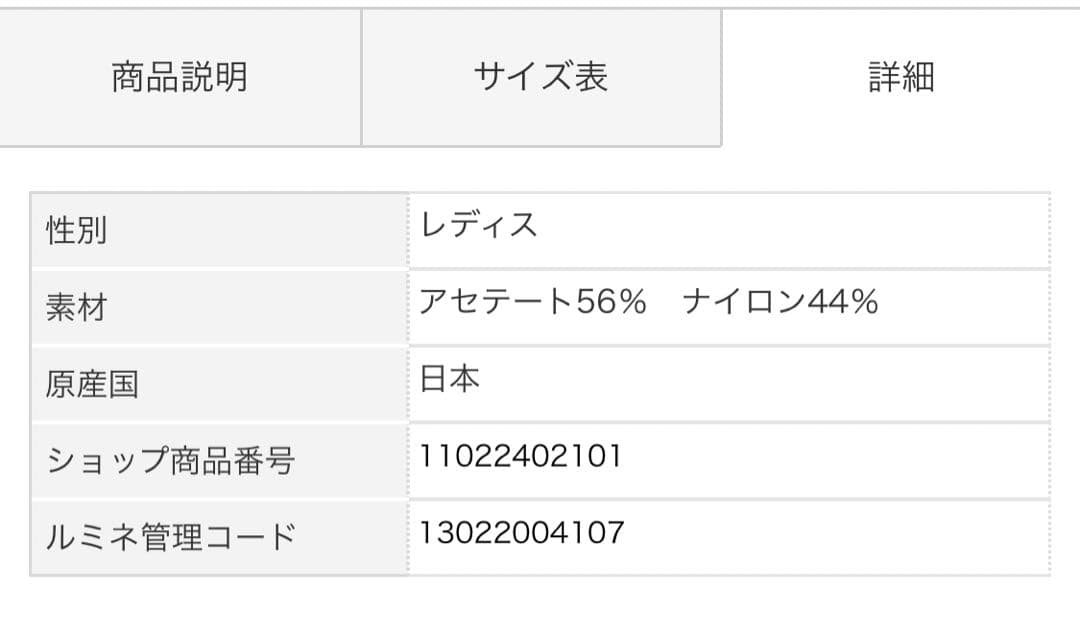Click Lumine management code 13022004107
Viewport: 1080px width, 641px height.
522,532
